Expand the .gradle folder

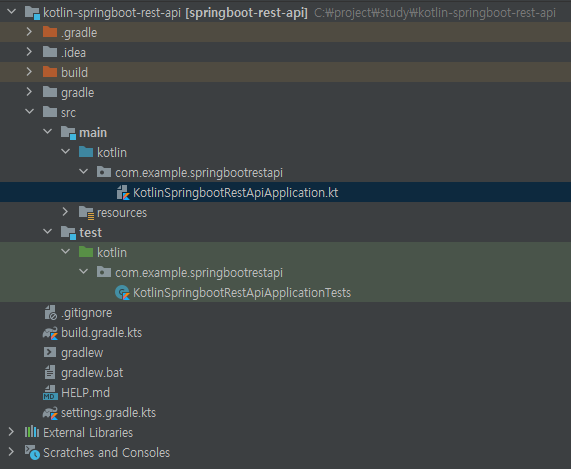(29, 32)
